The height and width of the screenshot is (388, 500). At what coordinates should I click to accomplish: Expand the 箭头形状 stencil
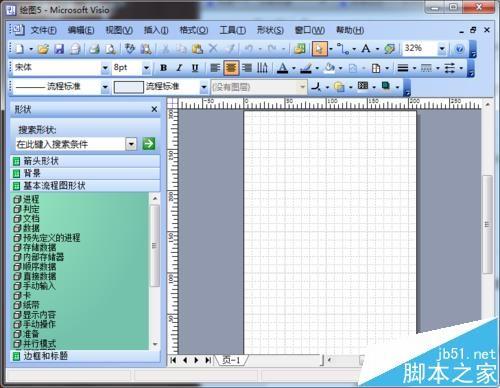pyautogui.click(x=85, y=161)
